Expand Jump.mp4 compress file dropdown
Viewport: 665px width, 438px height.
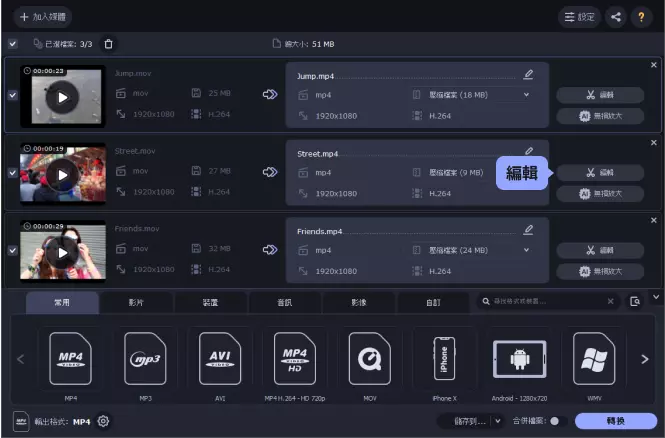tap(526, 95)
